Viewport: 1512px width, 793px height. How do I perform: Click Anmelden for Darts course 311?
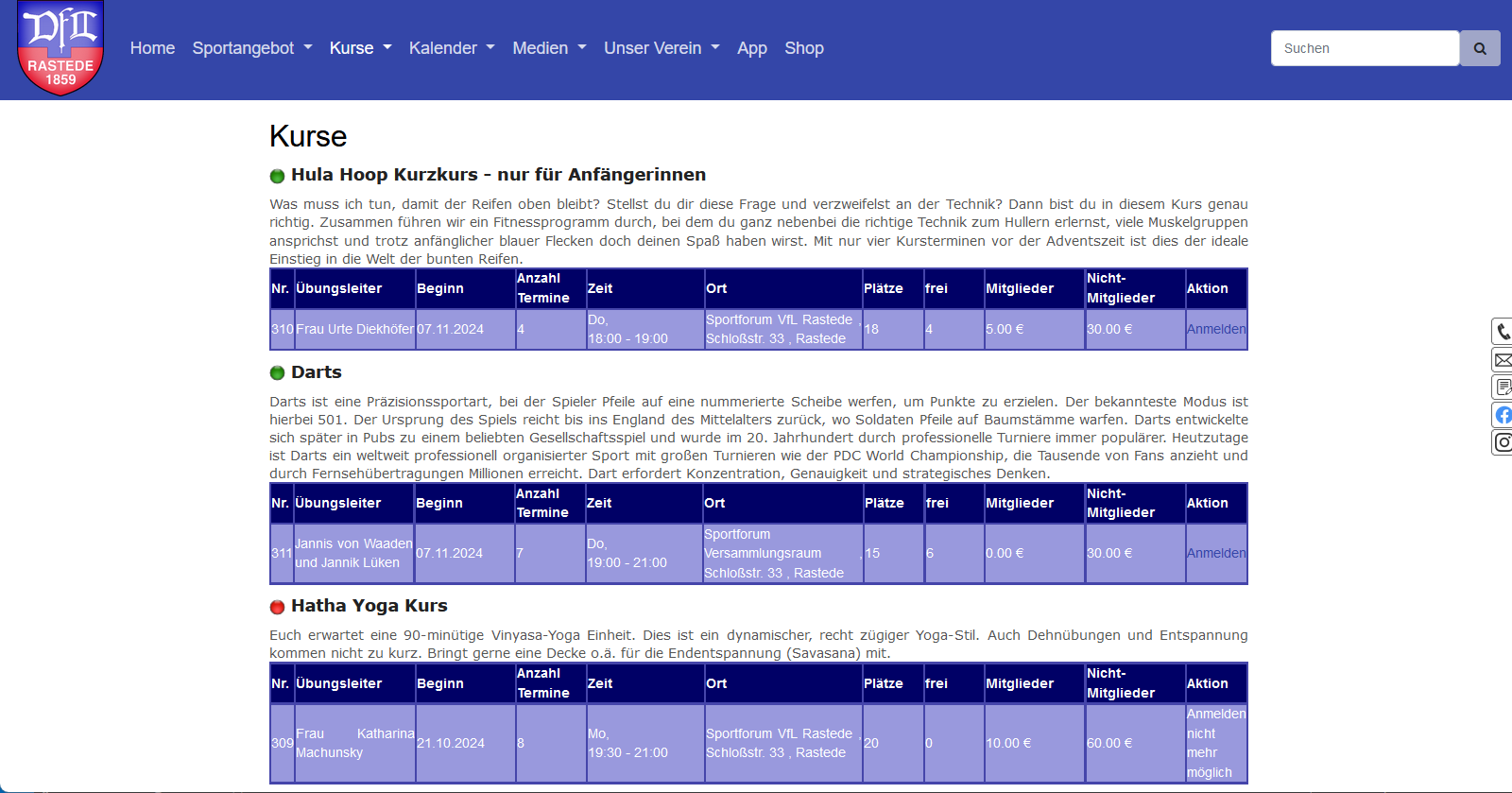coord(1216,553)
